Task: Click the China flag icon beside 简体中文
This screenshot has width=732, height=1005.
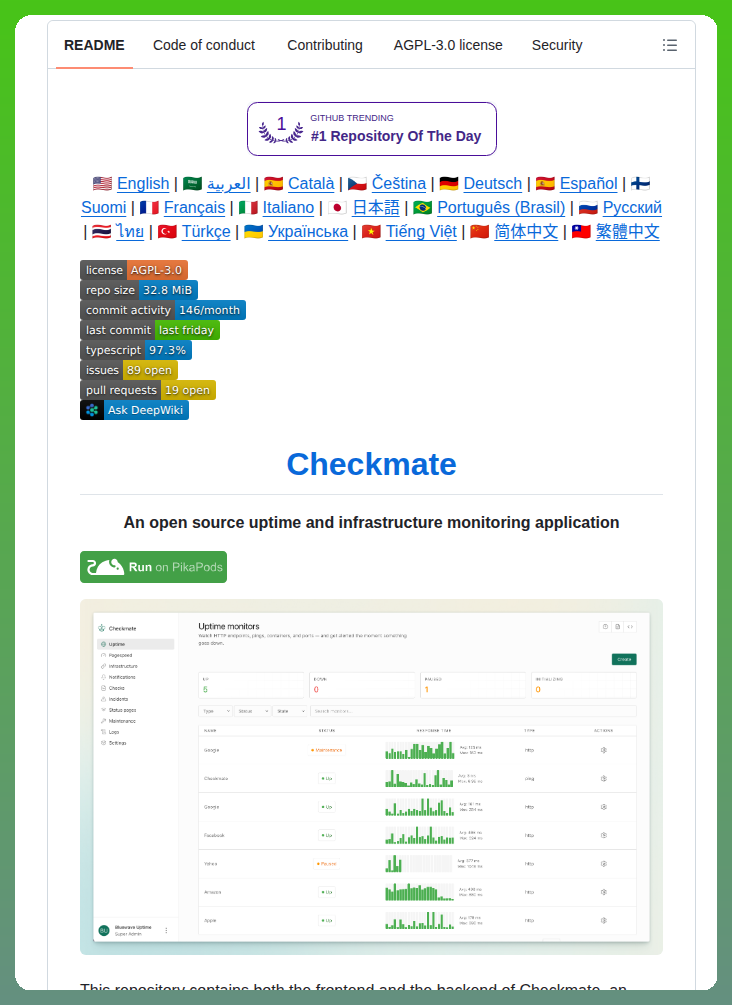Action: coord(479,231)
